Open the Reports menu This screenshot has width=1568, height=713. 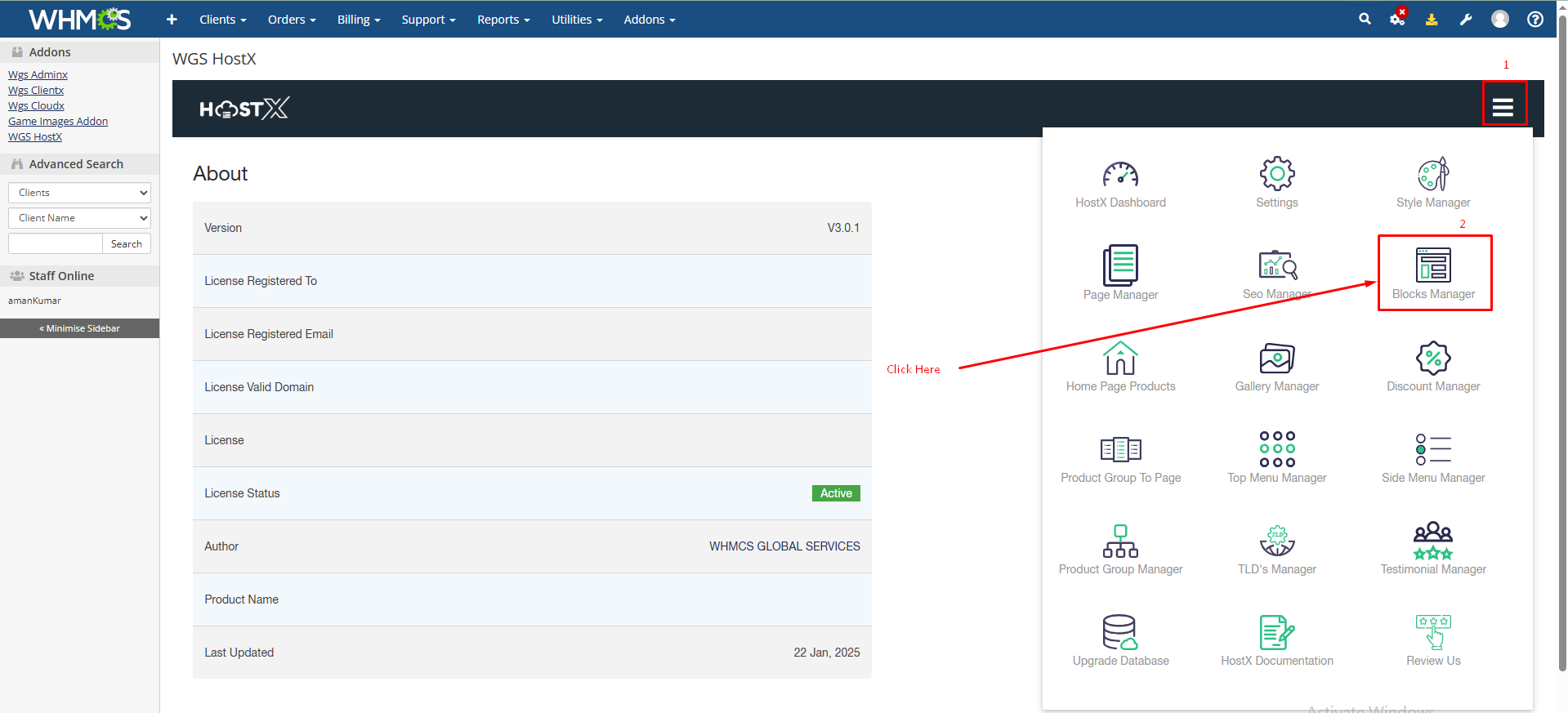click(503, 20)
